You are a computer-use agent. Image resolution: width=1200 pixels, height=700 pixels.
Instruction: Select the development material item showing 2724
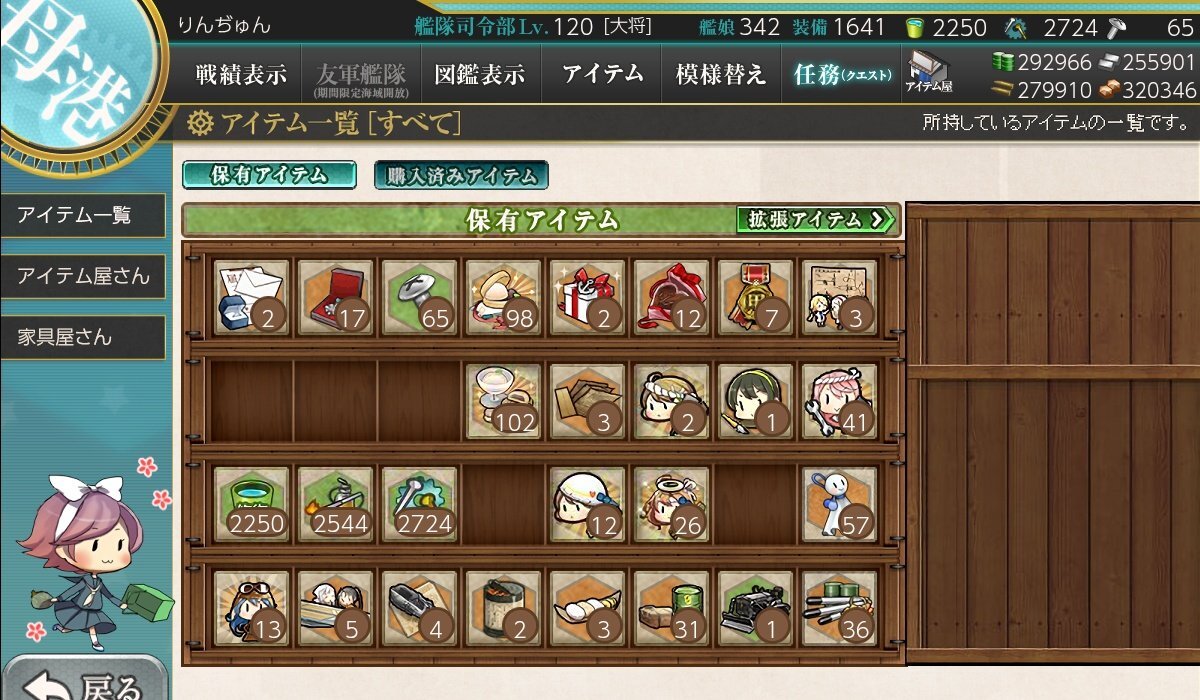pos(420,504)
